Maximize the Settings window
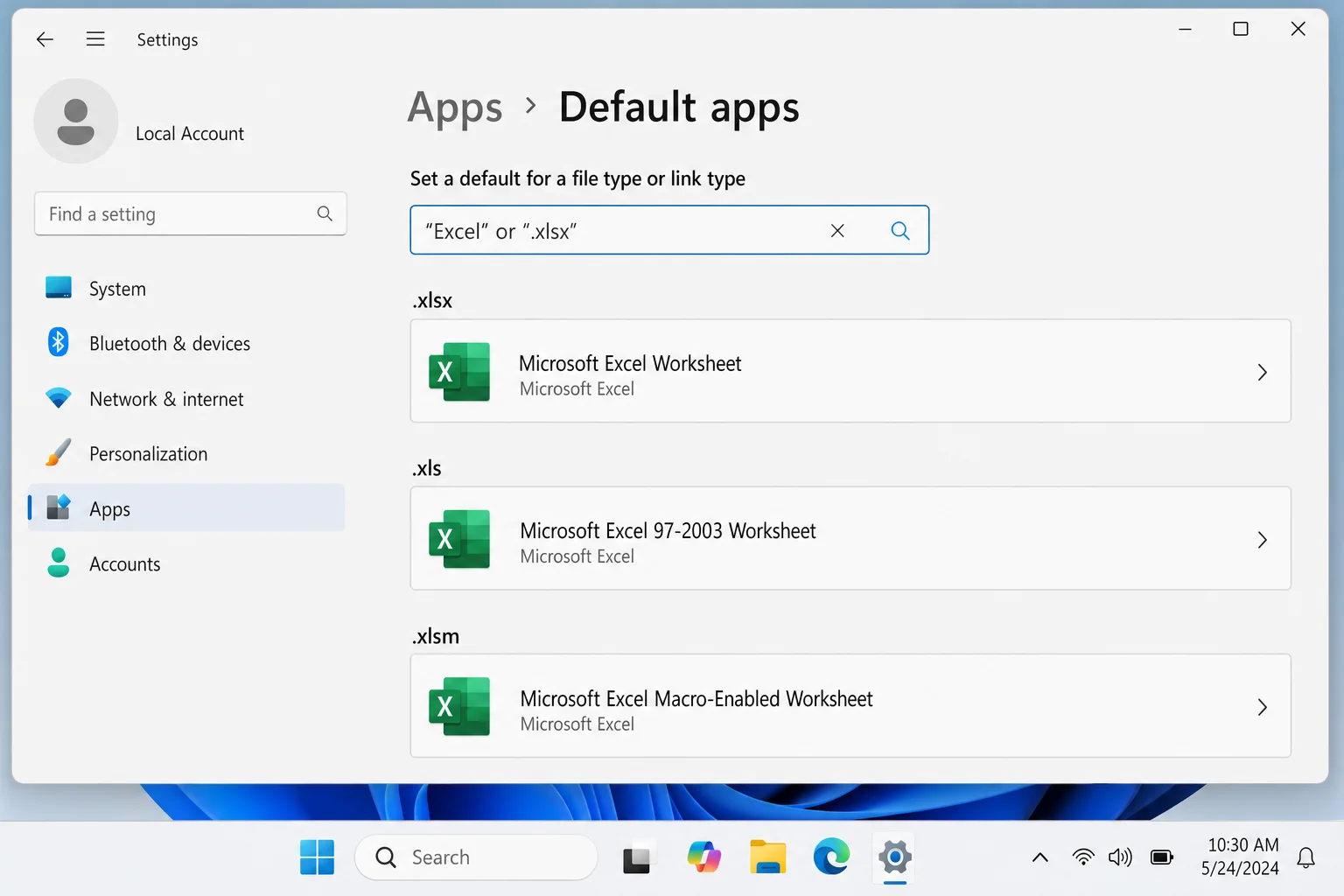Viewport: 1344px width, 896px height. (1241, 29)
